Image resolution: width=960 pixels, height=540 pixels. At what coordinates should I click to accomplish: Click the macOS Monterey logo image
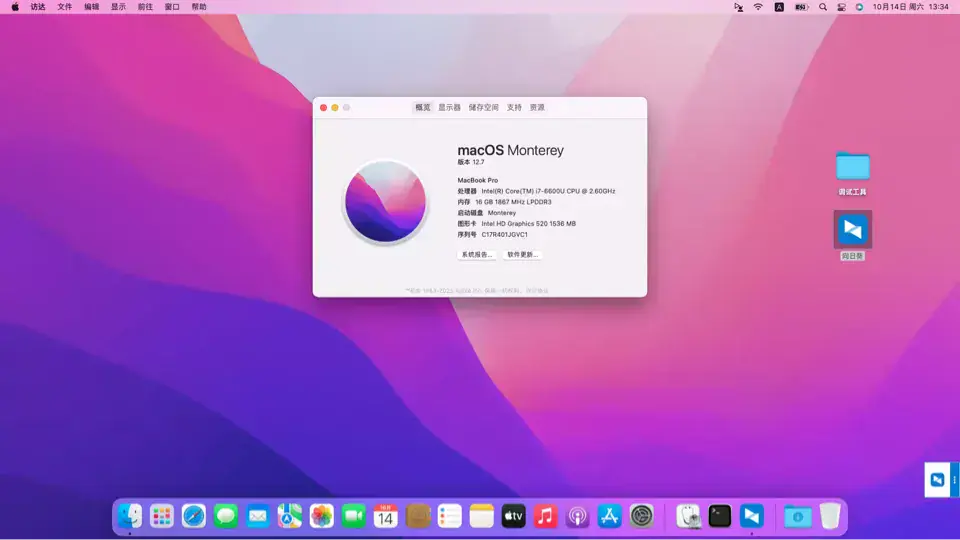point(385,201)
